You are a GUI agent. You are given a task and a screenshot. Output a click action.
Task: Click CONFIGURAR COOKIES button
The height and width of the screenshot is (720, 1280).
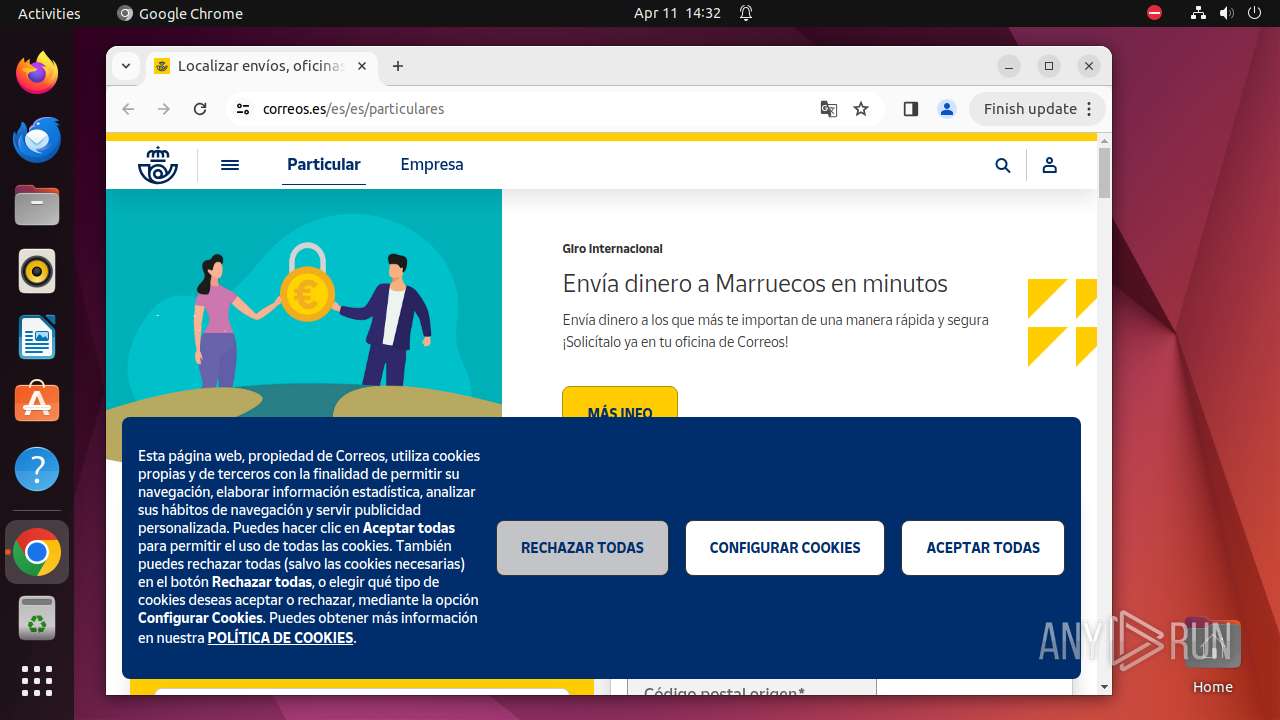click(x=785, y=548)
